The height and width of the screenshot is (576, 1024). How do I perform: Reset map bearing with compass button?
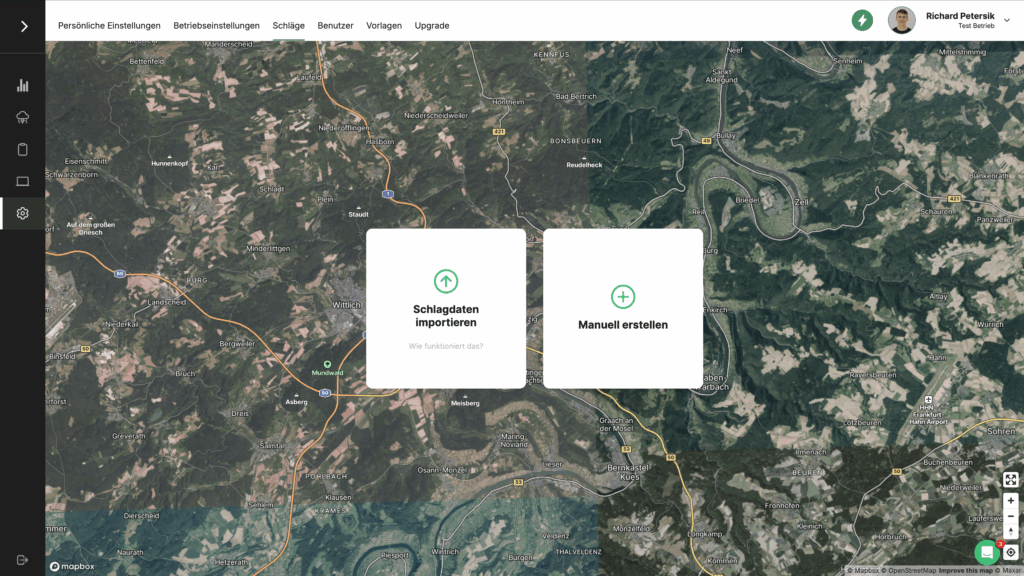[x=1010, y=532]
